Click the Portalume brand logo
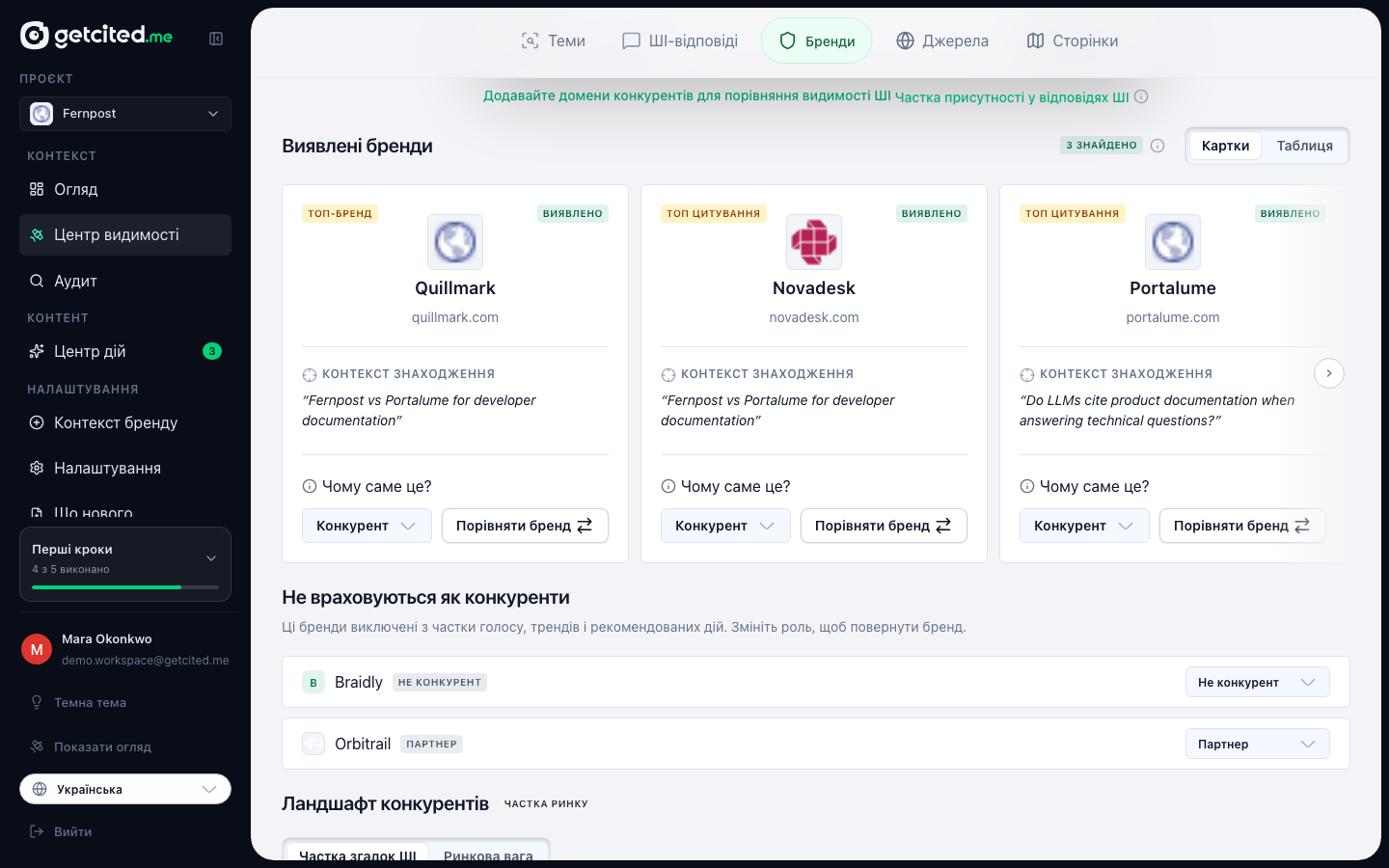The height and width of the screenshot is (868, 1389). click(1173, 242)
